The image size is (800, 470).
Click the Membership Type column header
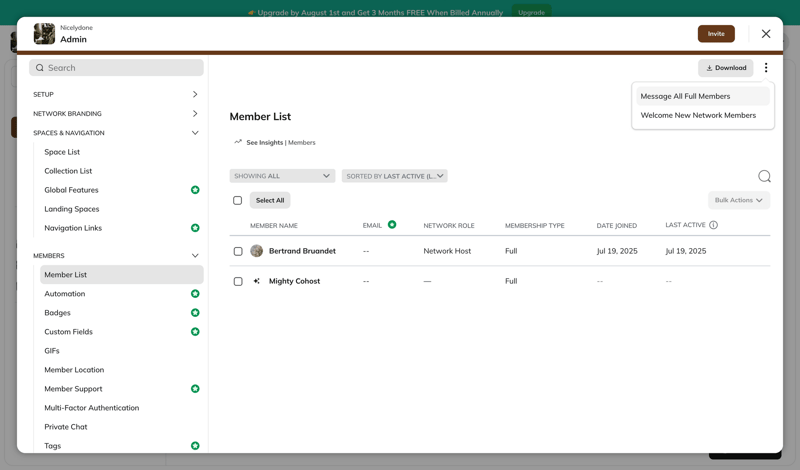coord(535,226)
